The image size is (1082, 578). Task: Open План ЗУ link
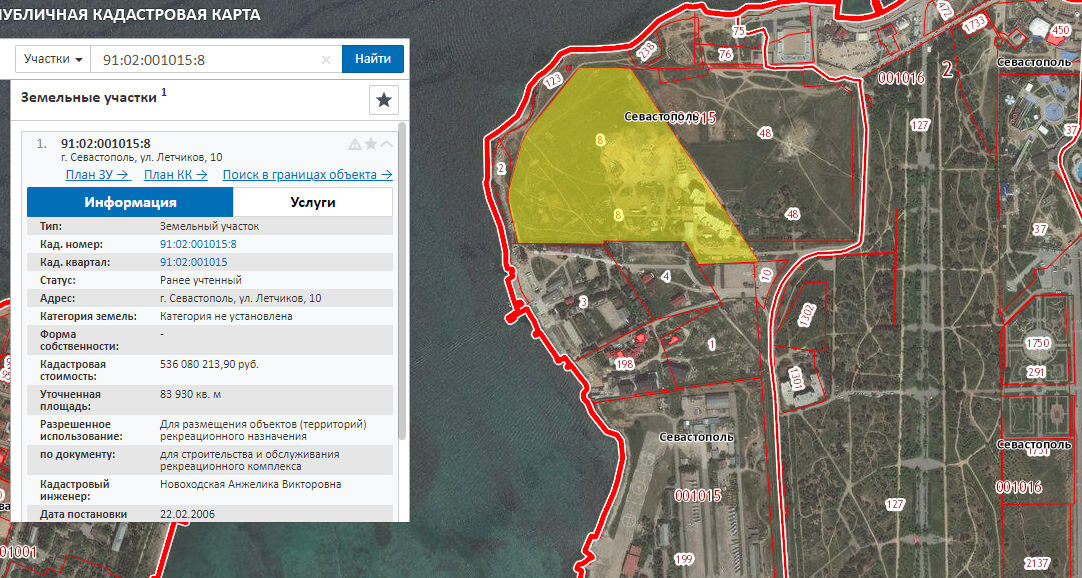[98, 175]
